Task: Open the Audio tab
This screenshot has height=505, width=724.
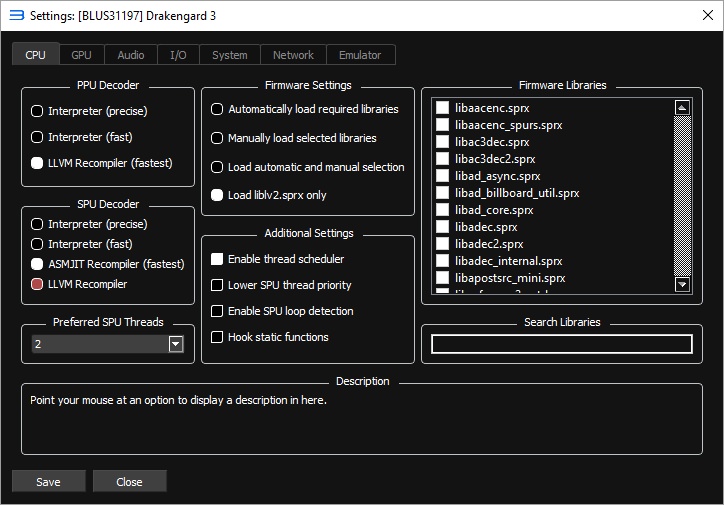Action: click(x=131, y=55)
